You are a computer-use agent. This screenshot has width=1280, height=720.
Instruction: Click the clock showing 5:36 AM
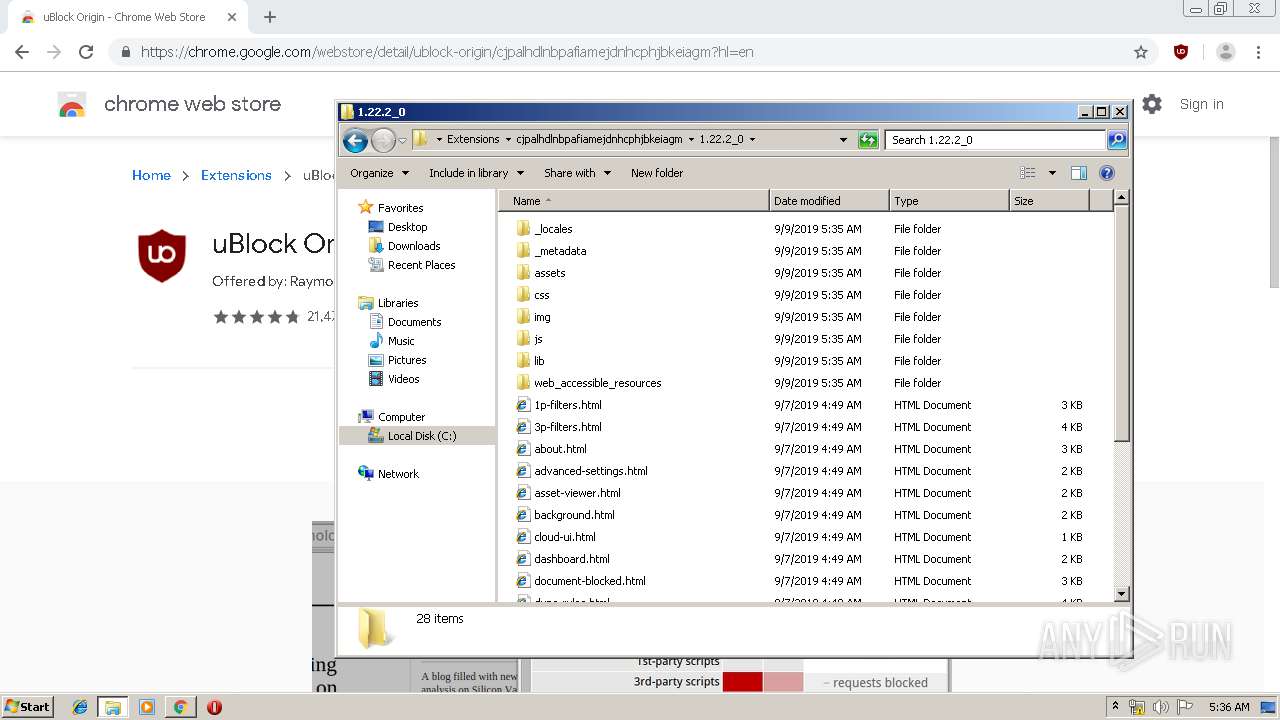coord(1228,707)
